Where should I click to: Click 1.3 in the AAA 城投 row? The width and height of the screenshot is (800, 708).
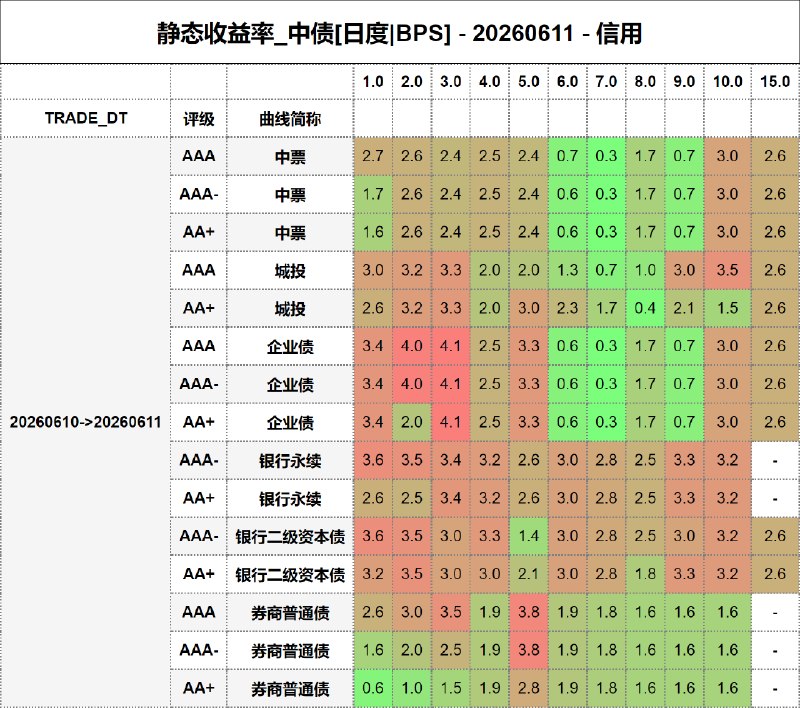567,270
